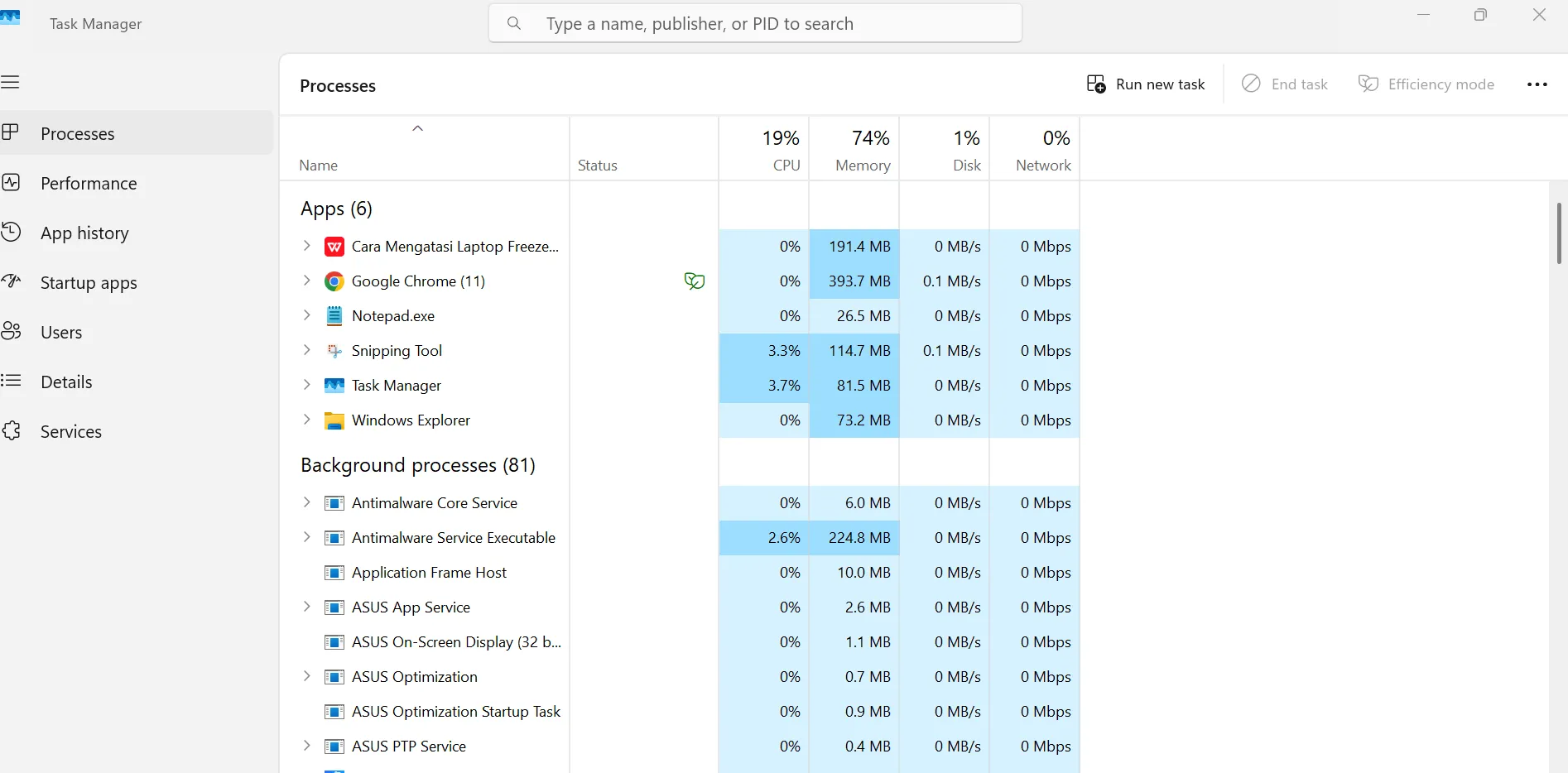Expand the ASUS PTP Service group
This screenshot has width=1568, height=773.
[306, 746]
